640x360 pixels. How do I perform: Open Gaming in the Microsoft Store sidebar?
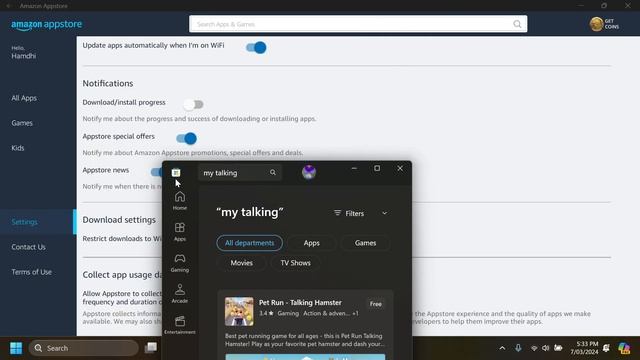pyautogui.click(x=180, y=262)
